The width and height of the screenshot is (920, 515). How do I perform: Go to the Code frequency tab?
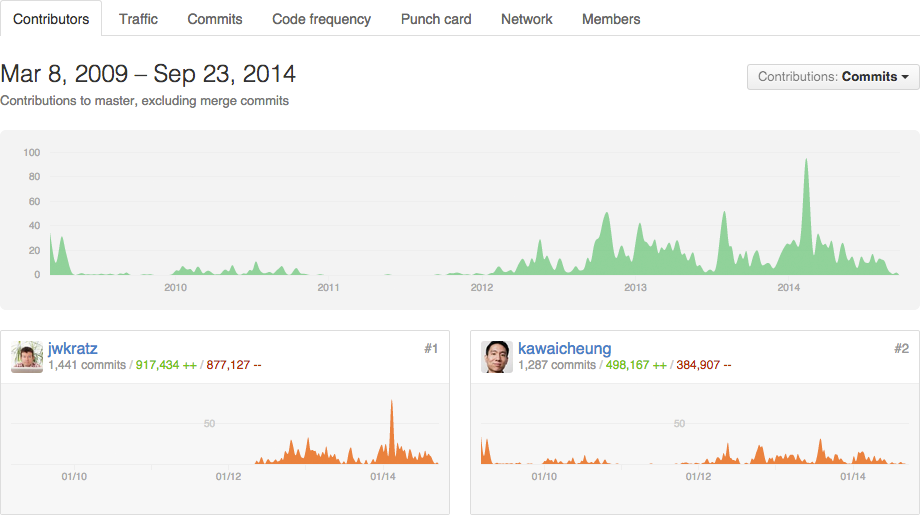pos(322,19)
